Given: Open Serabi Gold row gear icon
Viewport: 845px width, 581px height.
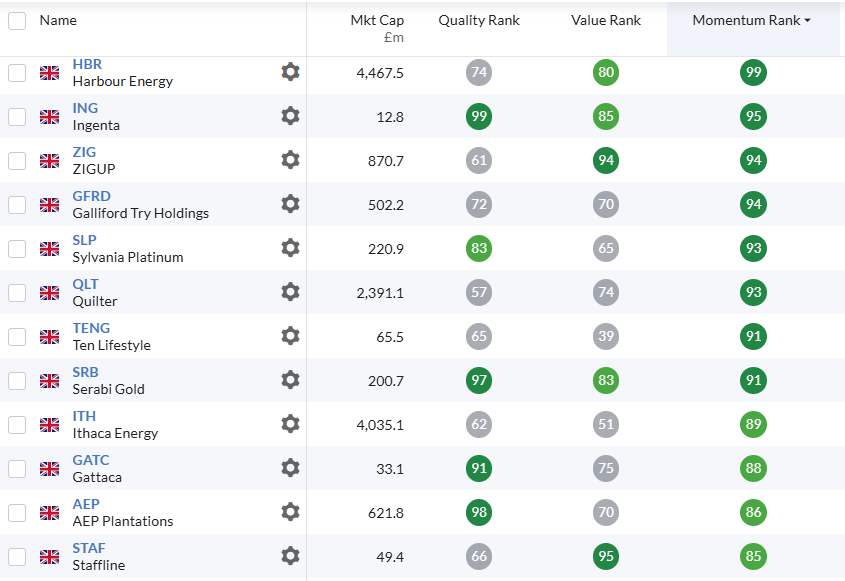Looking at the screenshot, I should [290, 380].
